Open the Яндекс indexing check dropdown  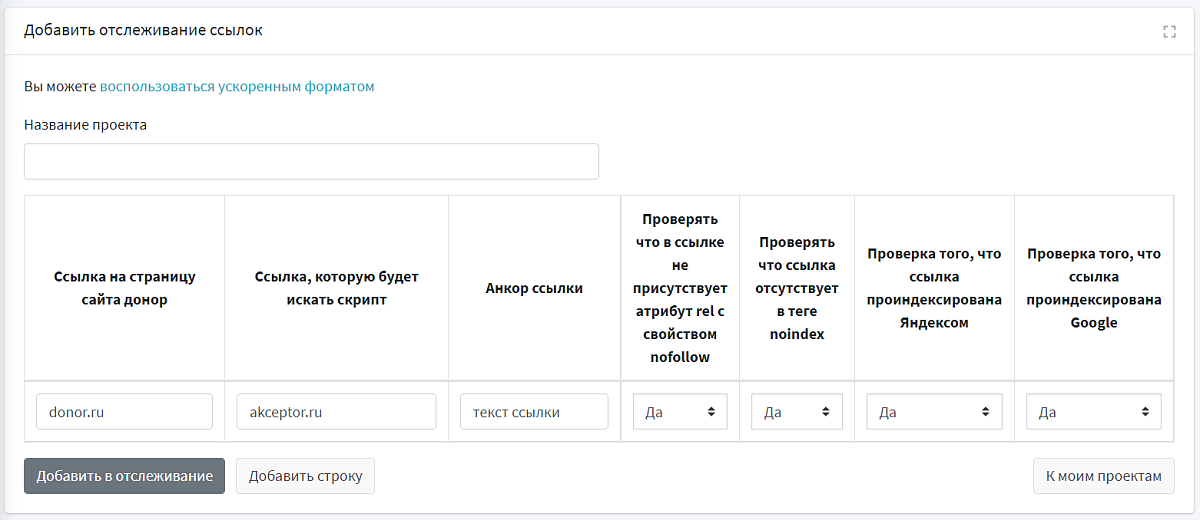click(x=934, y=412)
